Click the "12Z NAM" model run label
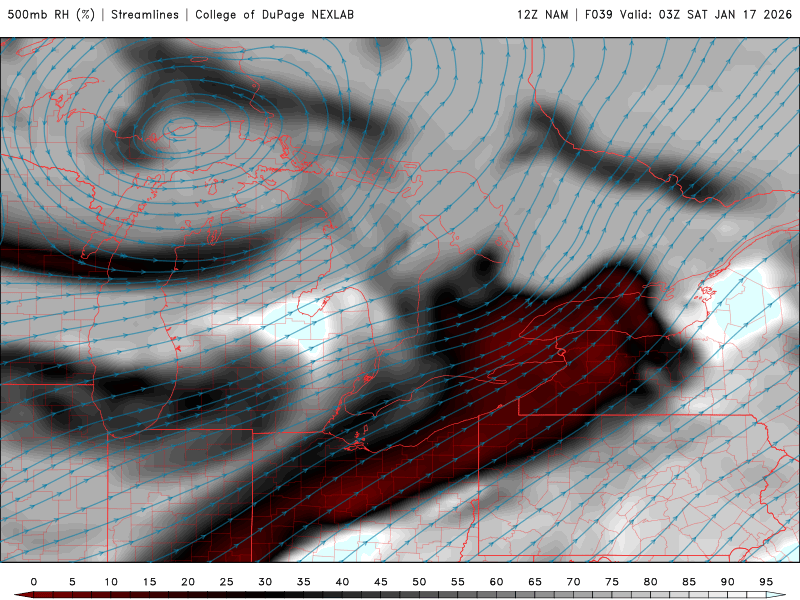800x600 pixels. [x=542, y=14]
